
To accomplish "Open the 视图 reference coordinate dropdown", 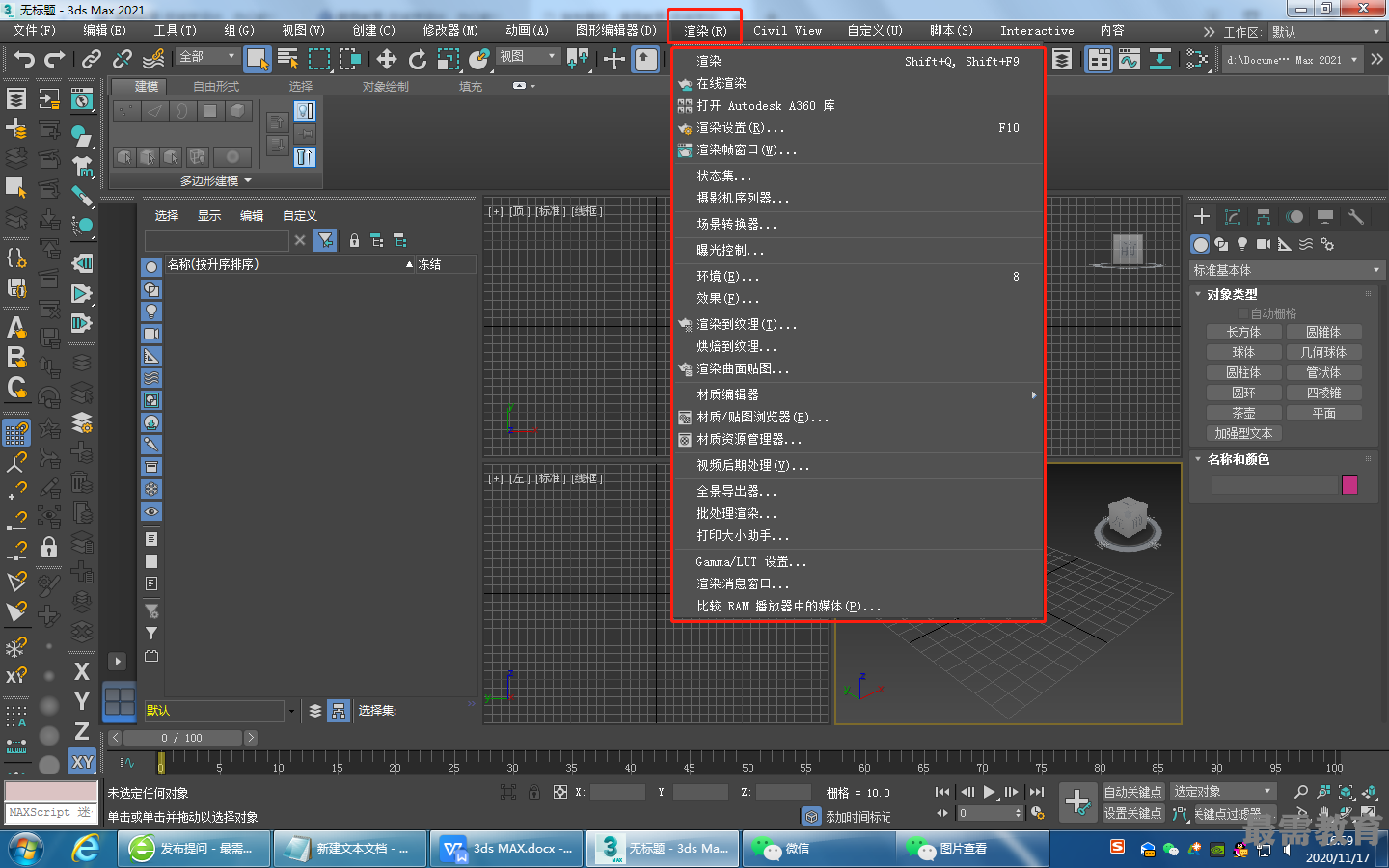I will point(528,57).
